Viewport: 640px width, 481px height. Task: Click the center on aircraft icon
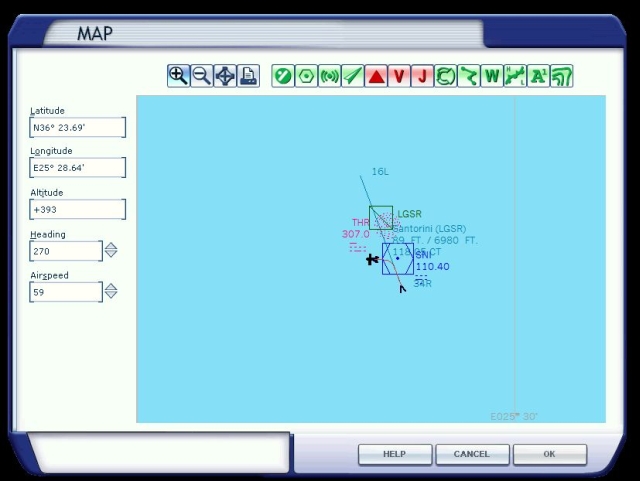[x=225, y=75]
